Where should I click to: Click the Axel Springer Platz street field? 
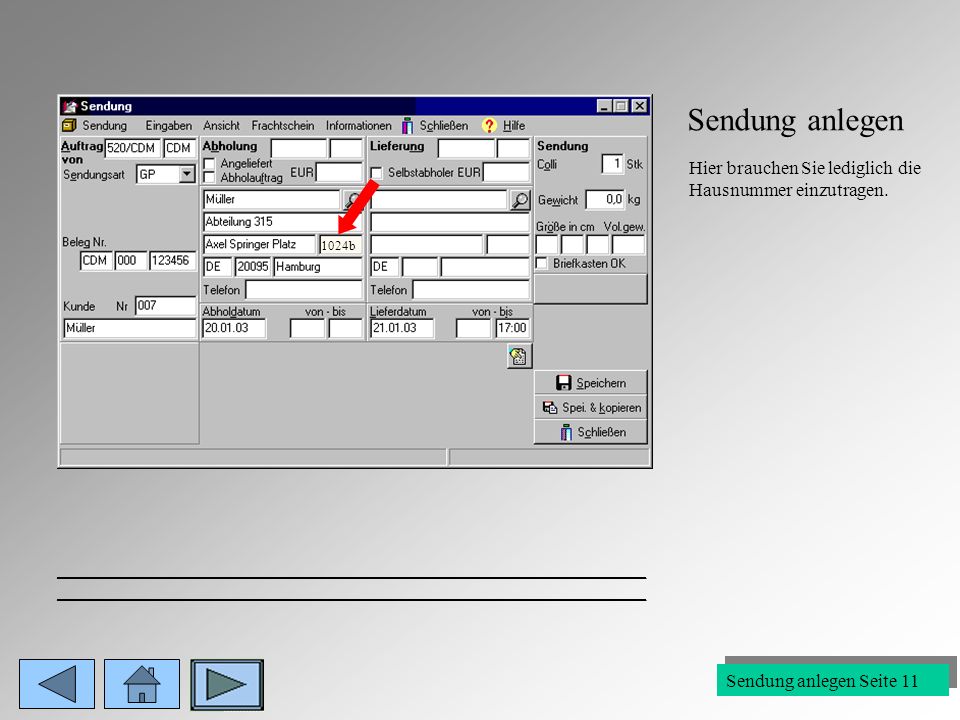tap(260, 244)
